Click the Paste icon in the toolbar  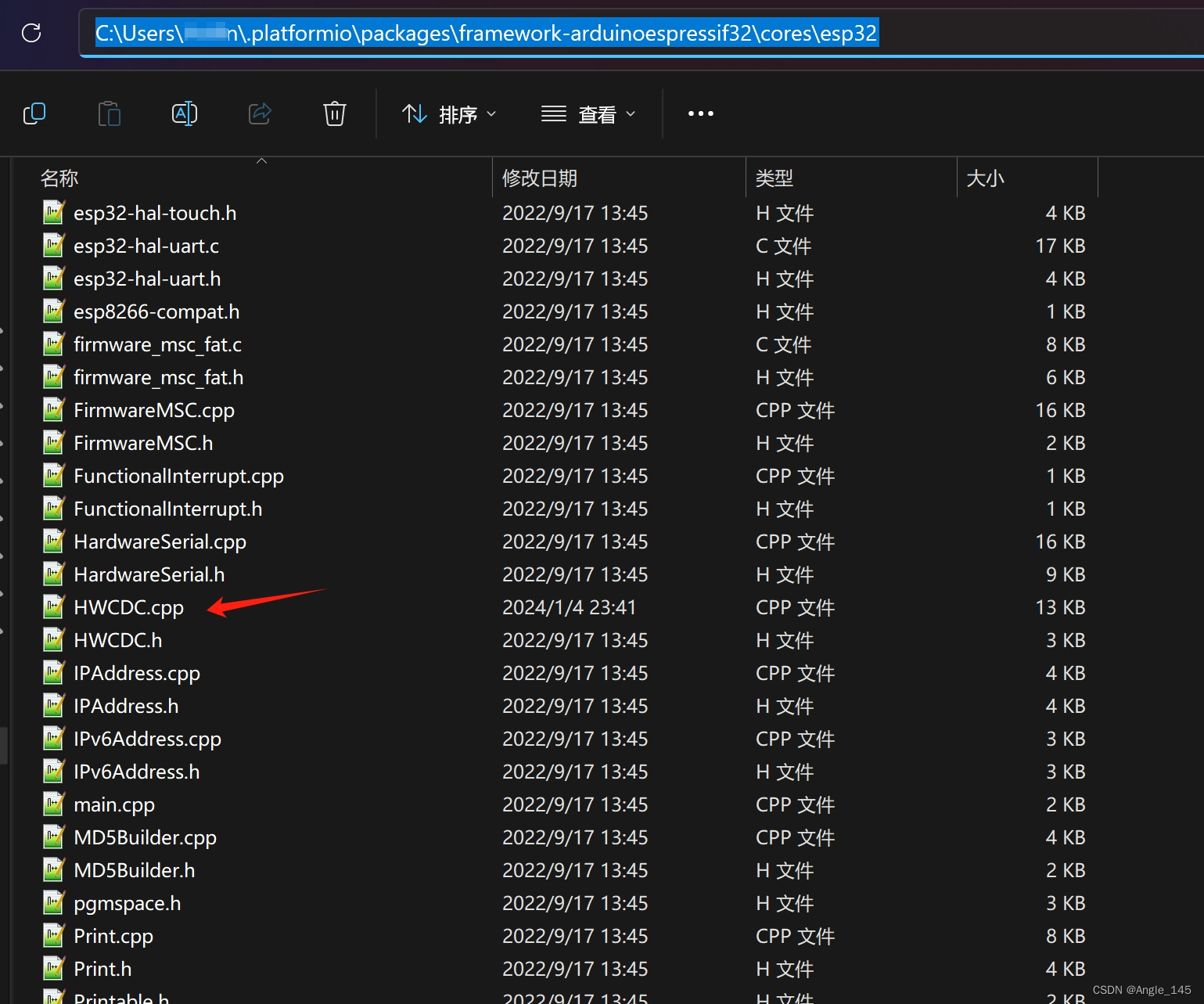coord(109,113)
